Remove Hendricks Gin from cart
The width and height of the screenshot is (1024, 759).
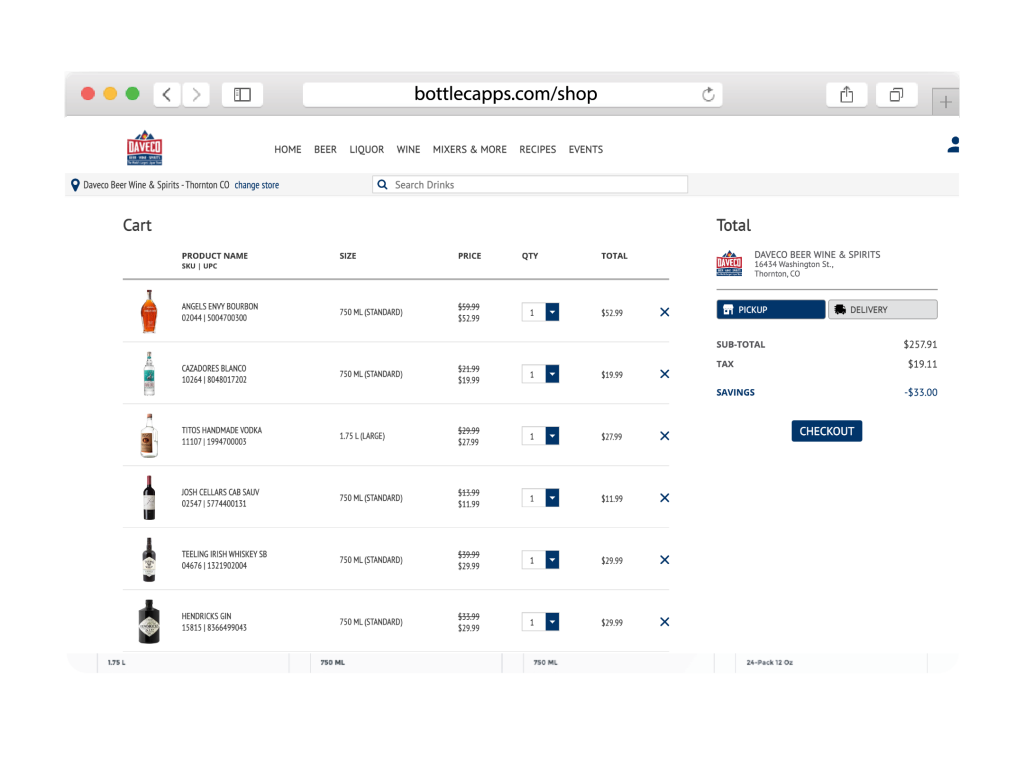664,622
